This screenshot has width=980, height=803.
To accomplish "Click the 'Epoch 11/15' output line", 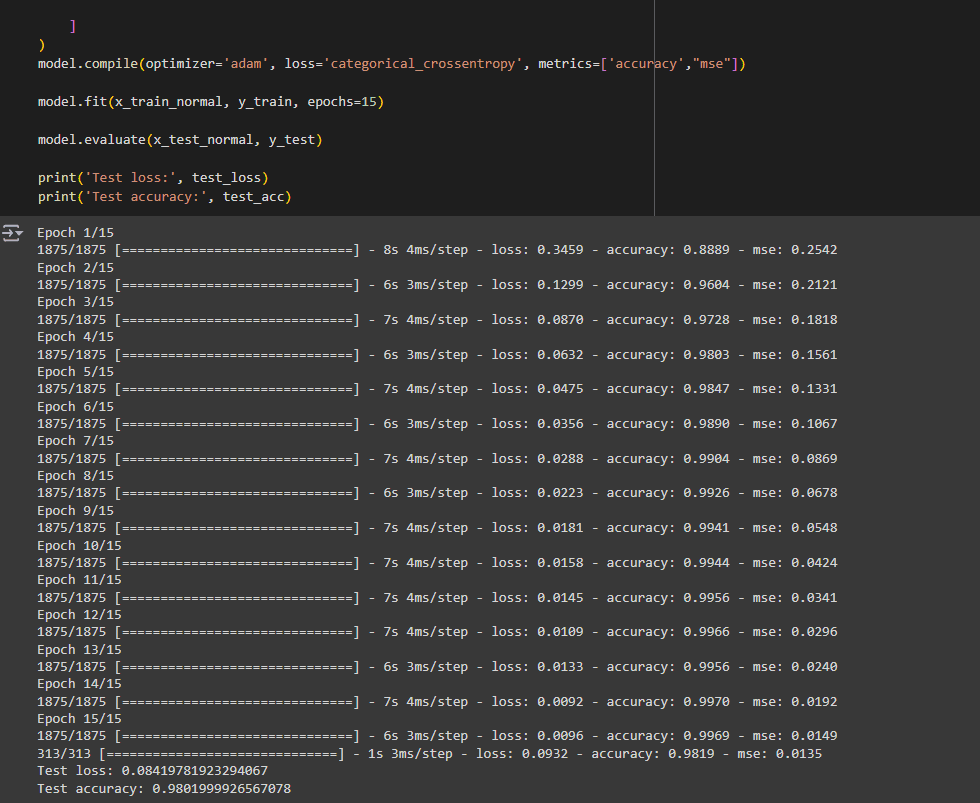I will click(x=79, y=580).
